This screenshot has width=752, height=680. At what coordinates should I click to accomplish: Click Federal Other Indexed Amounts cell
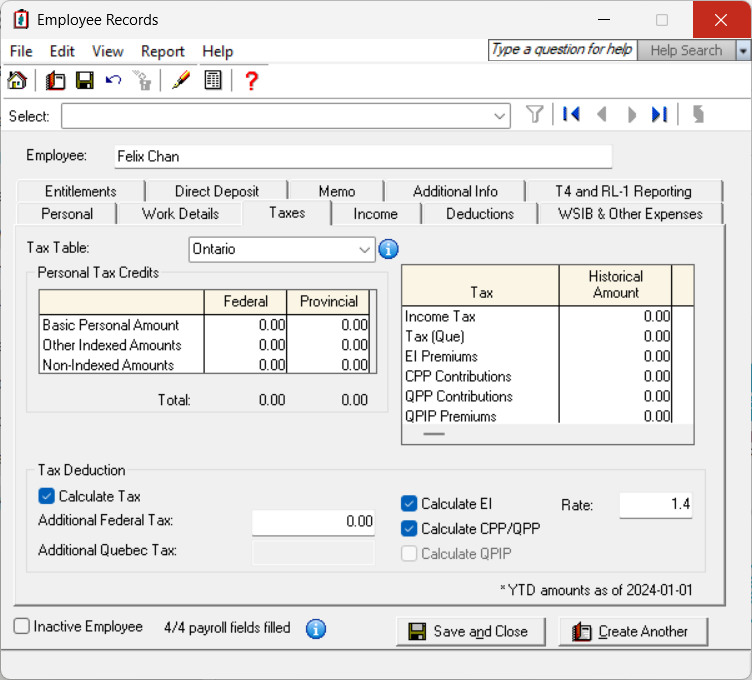point(245,345)
